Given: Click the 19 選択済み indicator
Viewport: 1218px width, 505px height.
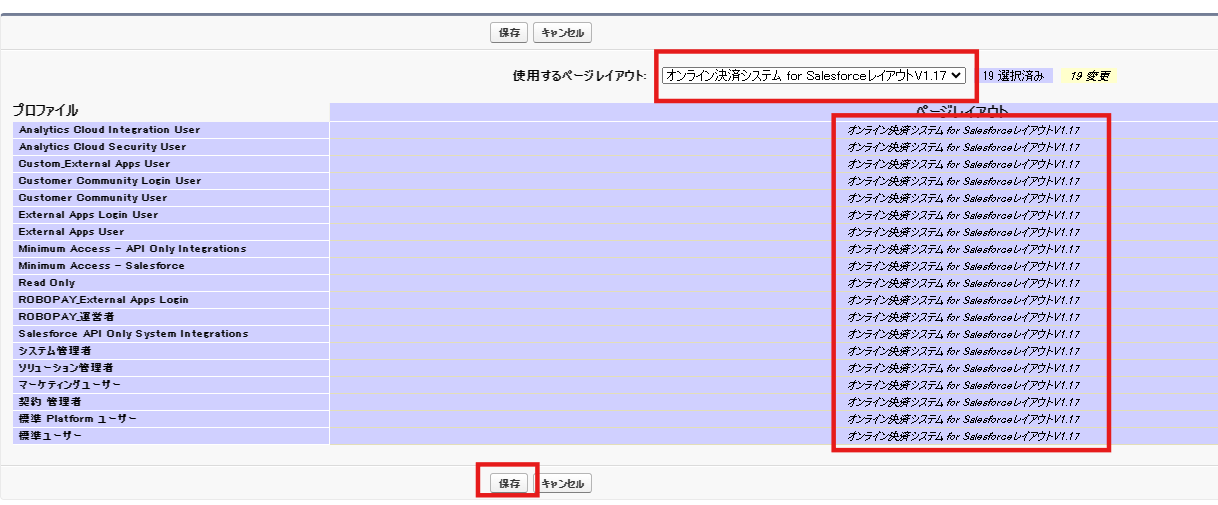Looking at the screenshot, I should tap(1014, 76).
